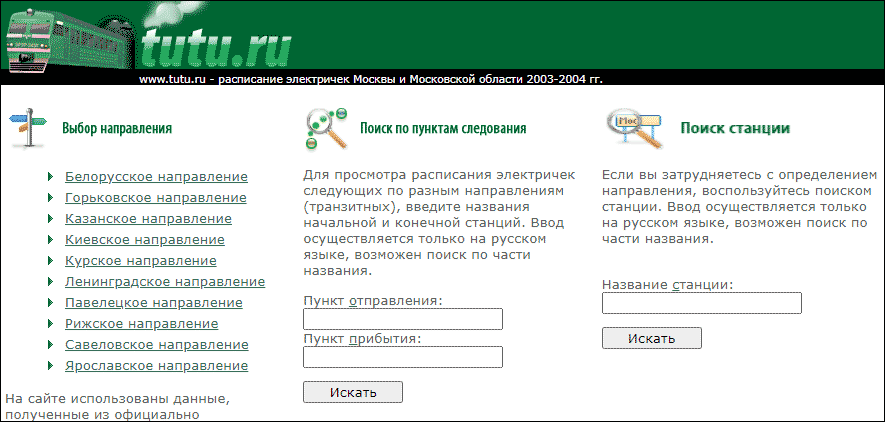Open Рижское направление link
The image size is (885, 422).
click(142, 324)
